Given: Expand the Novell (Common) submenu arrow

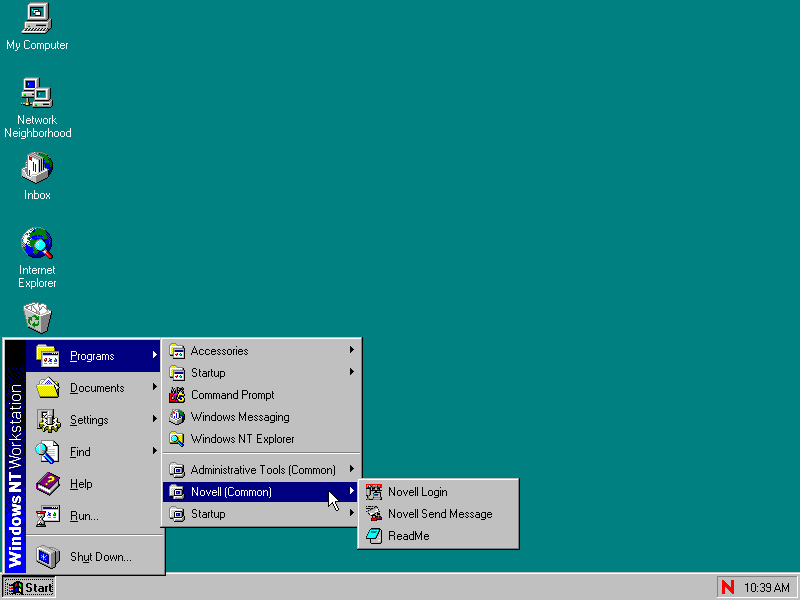Looking at the screenshot, I should point(352,490).
